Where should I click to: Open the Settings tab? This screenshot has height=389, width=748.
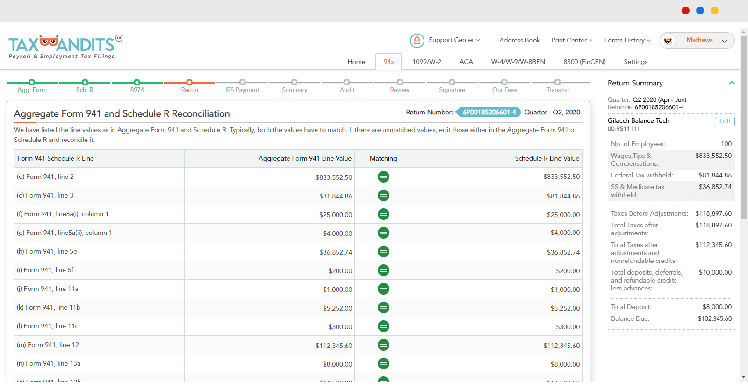coord(635,62)
